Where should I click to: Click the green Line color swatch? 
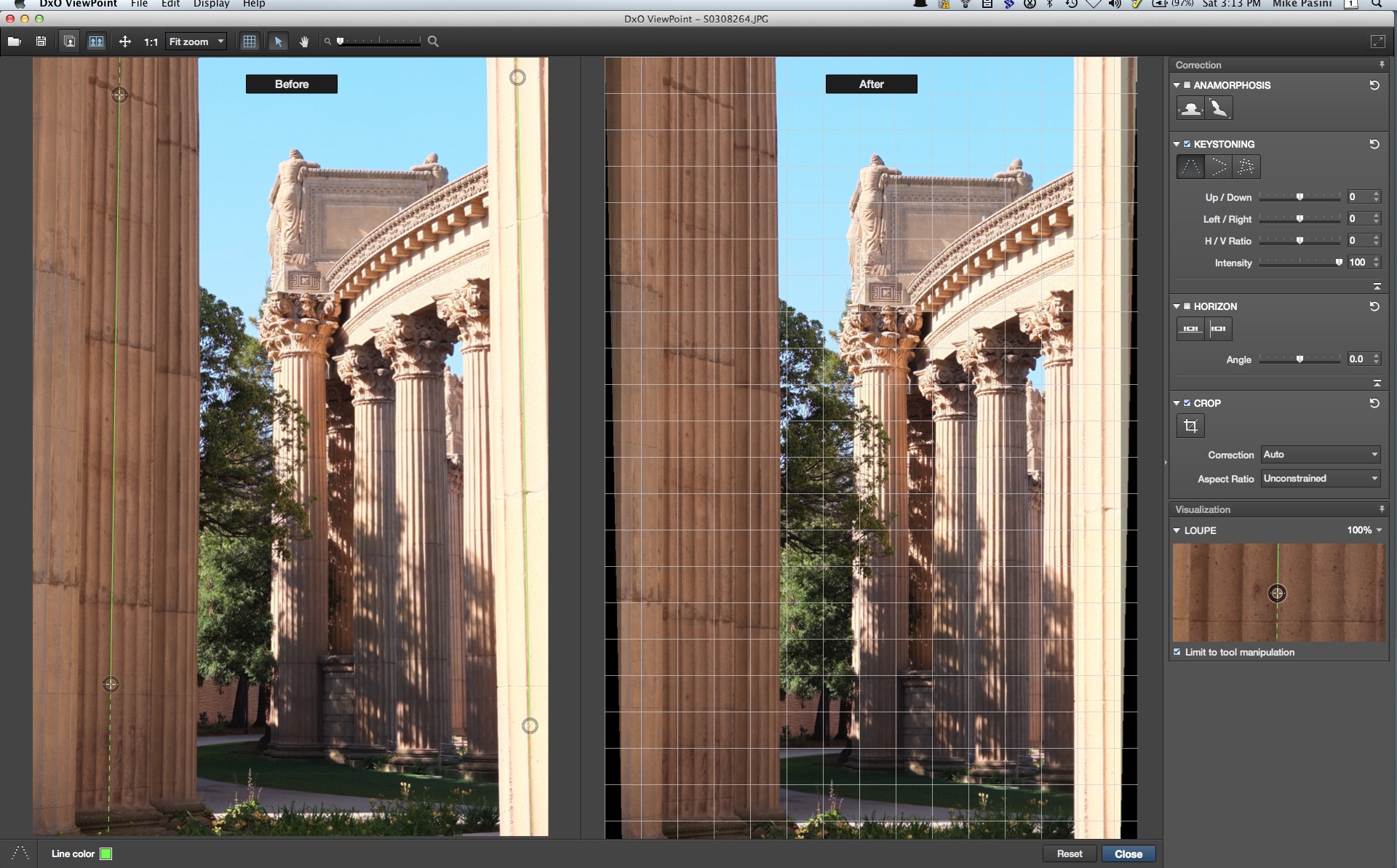(106, 853)
